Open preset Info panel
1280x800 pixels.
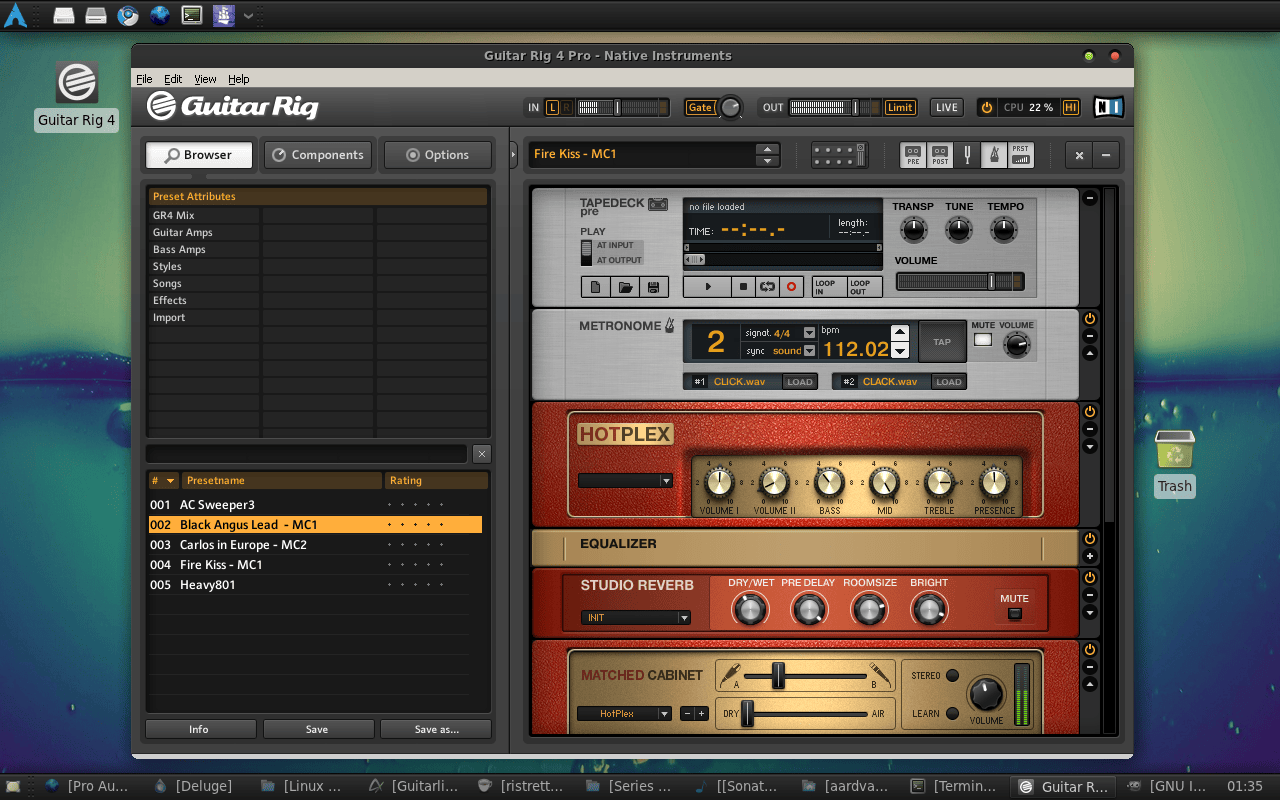click(199, 729)
